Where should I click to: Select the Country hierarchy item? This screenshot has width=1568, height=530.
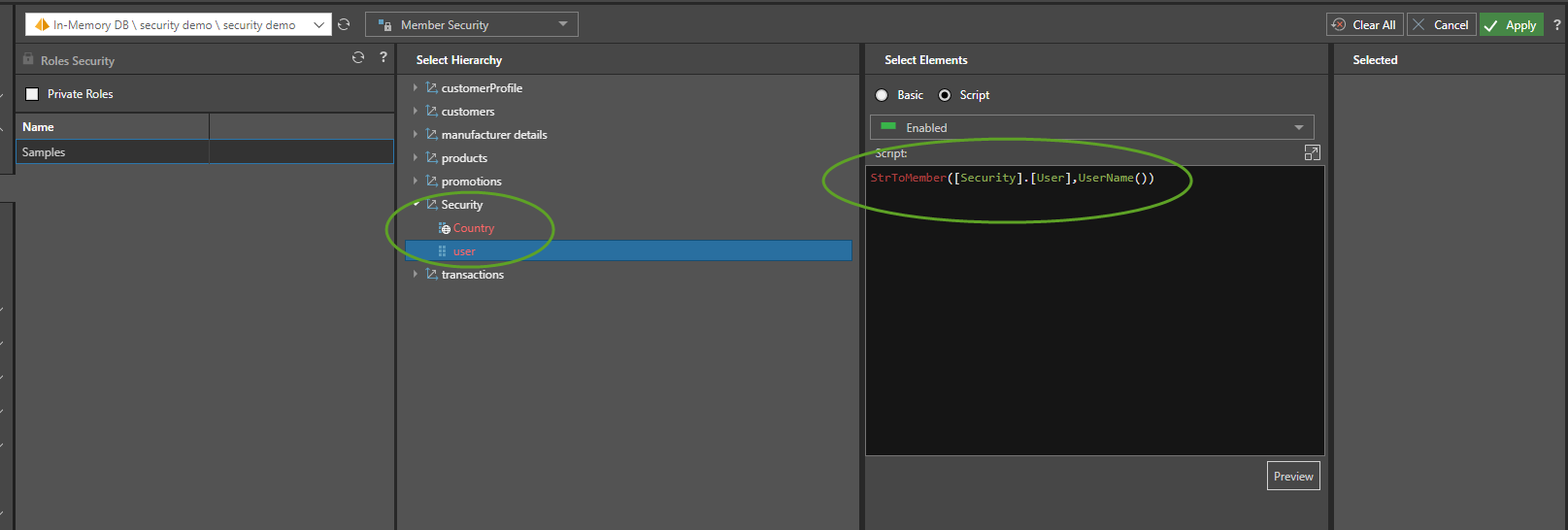click(474, 228)
